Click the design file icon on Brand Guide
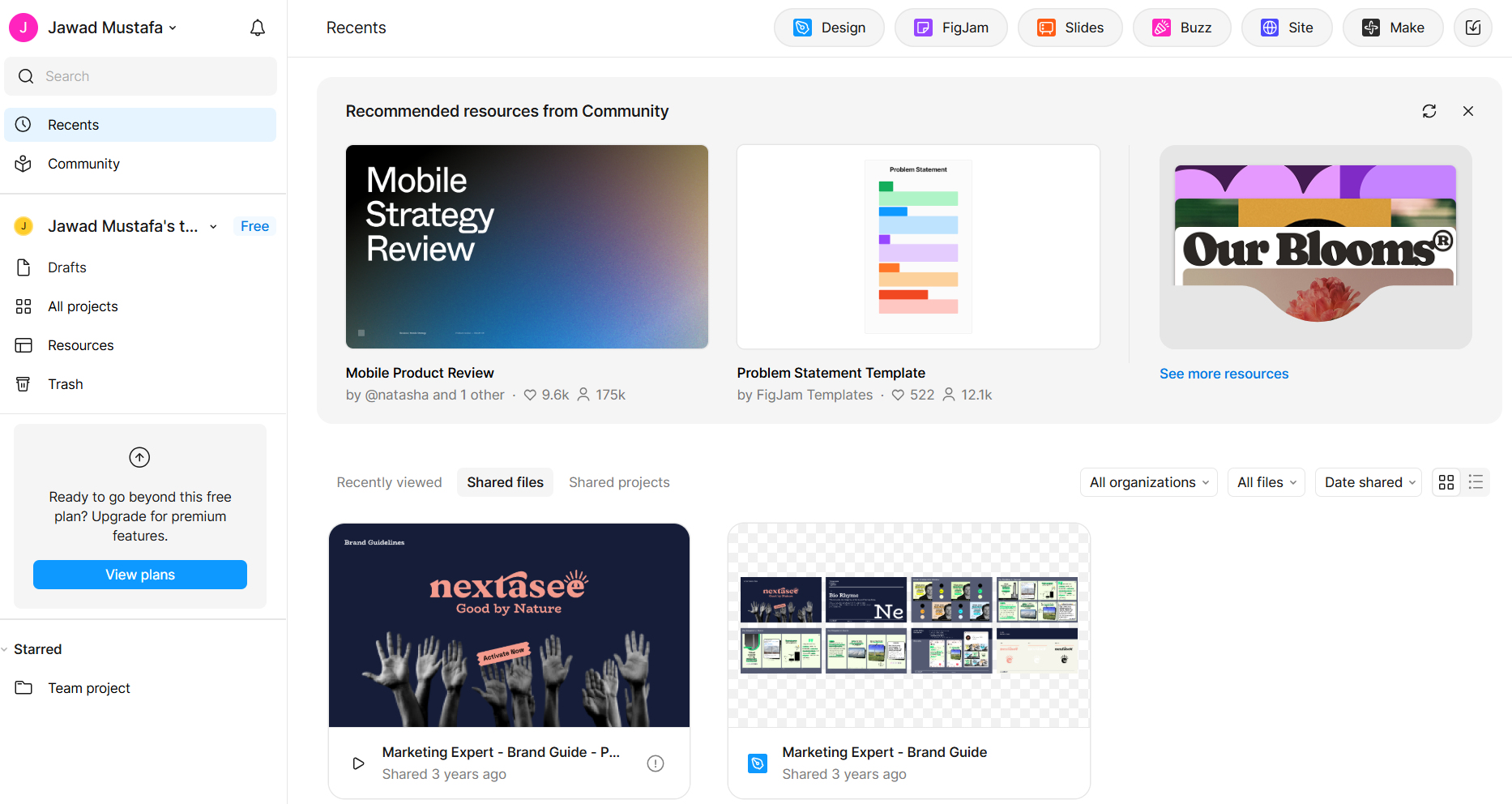The height and width of the screenshot is (804, 1512). coord(758,763)
